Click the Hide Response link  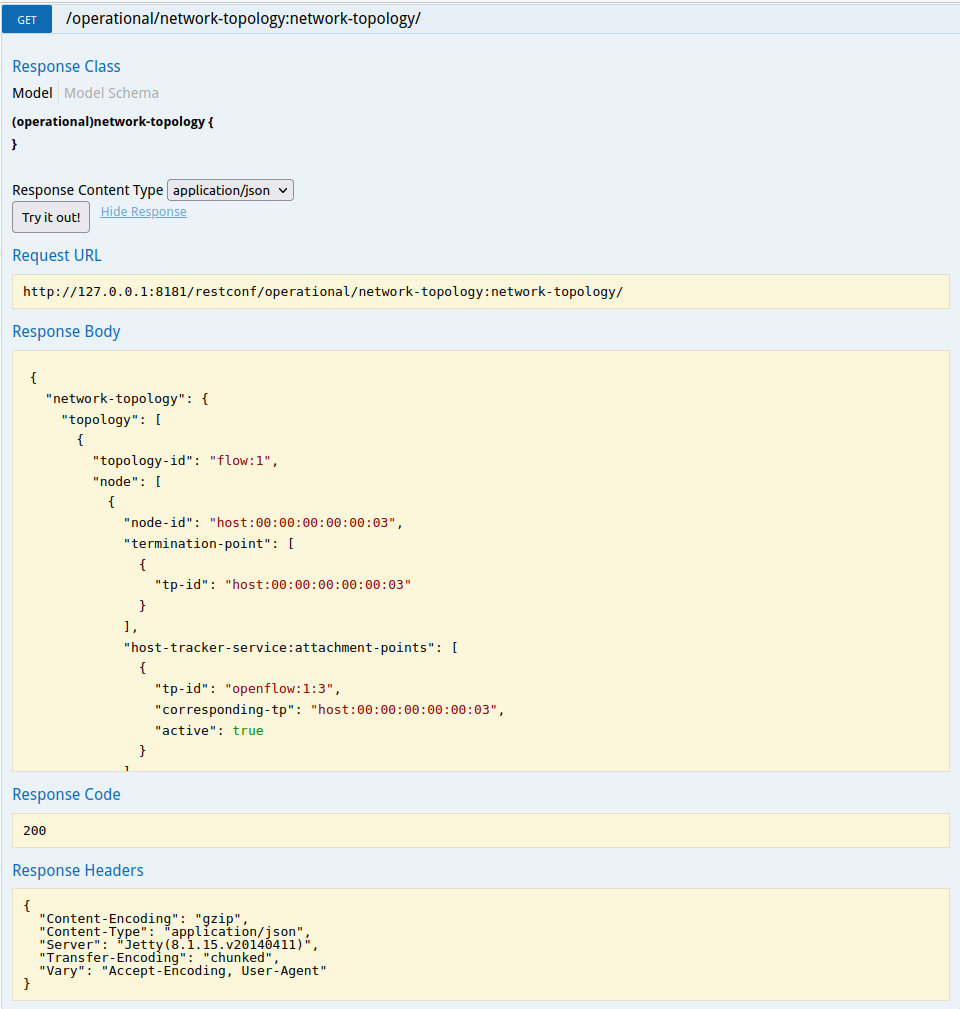(x=143, y=211)
